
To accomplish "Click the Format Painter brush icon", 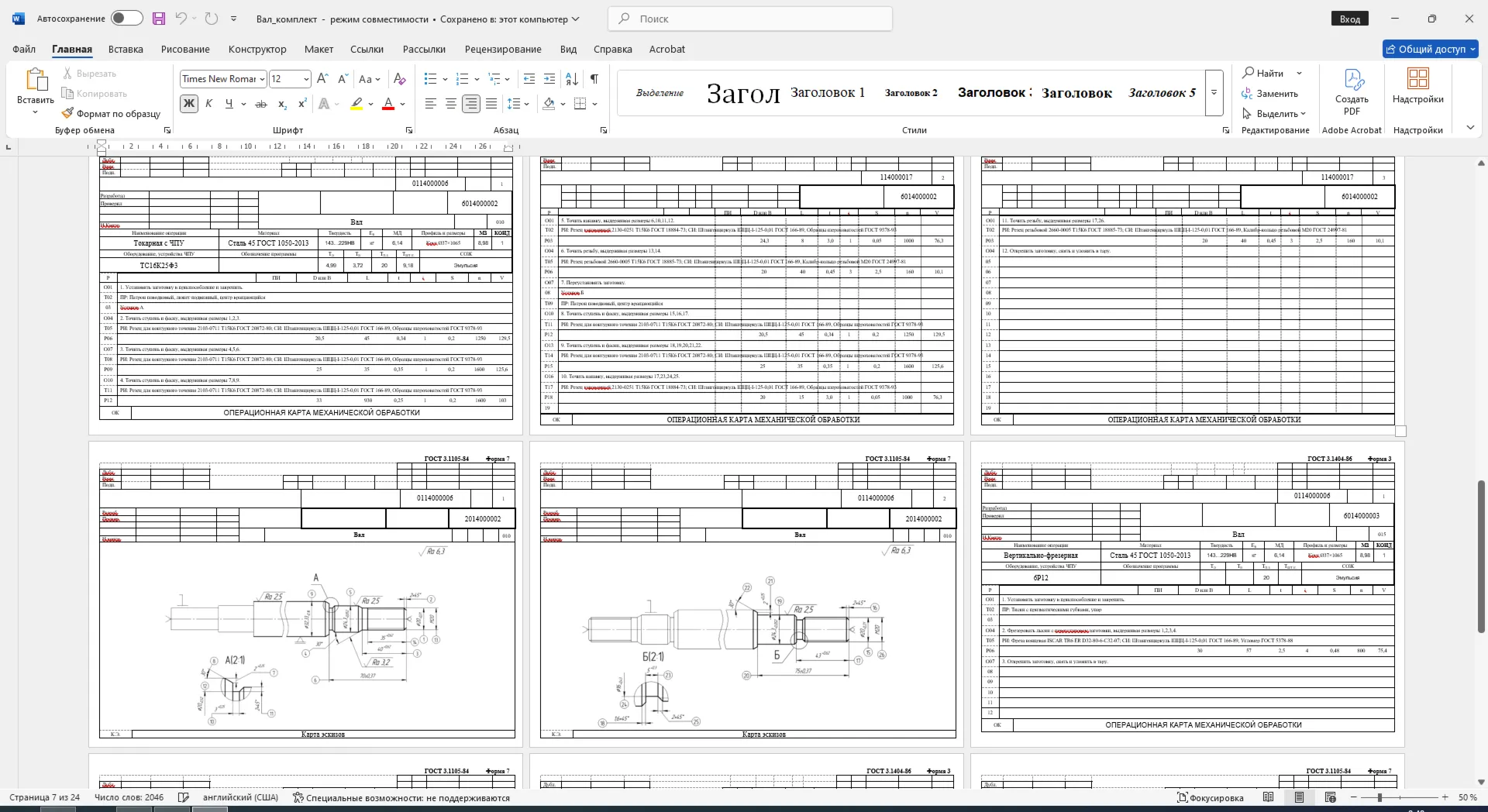I will click(x=68, y=113).
